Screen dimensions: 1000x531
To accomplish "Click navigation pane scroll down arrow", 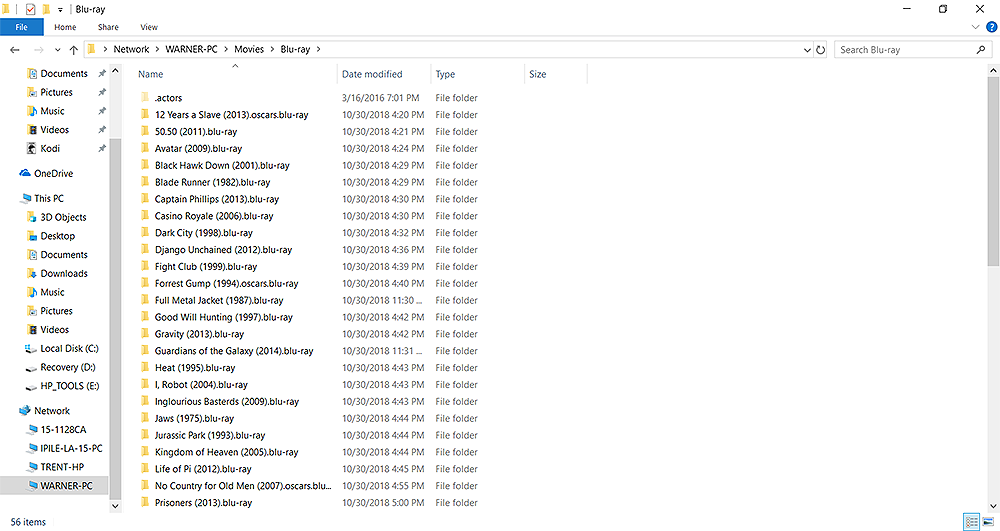I will pyautogui.click(x=115, y=506).
